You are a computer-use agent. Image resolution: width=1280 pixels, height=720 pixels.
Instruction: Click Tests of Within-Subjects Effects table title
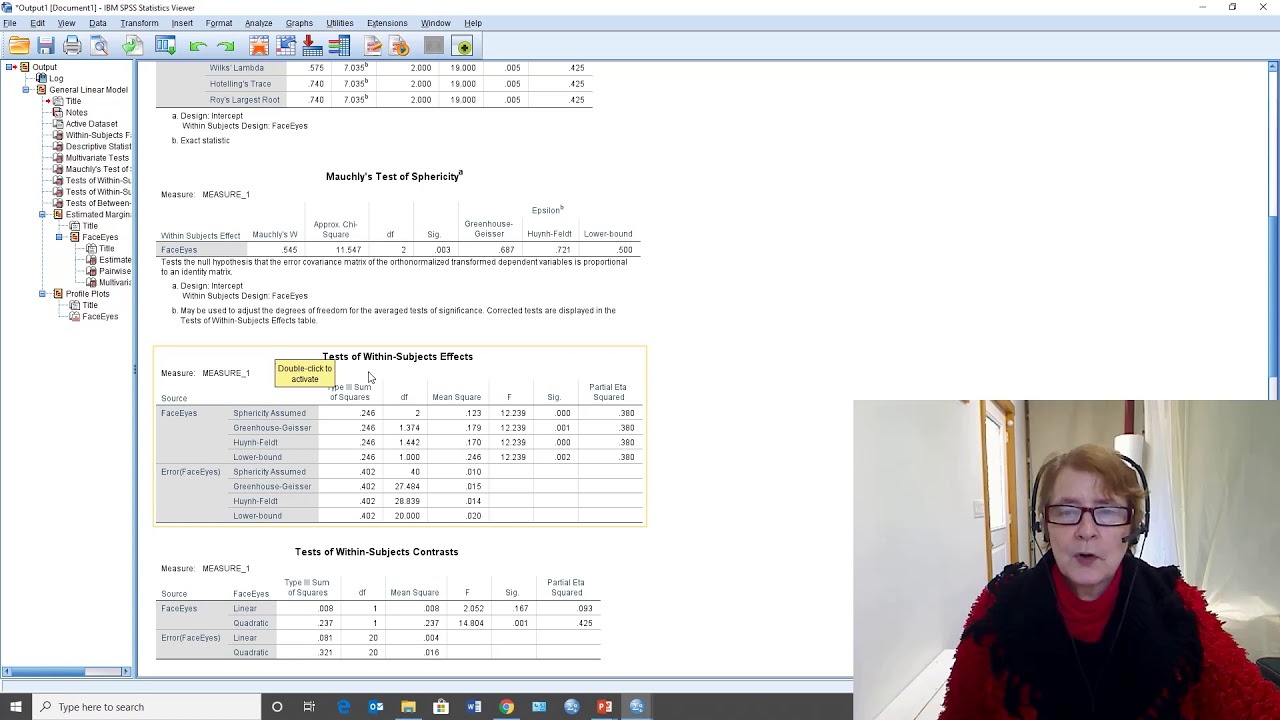pyautogui.click(x=397, y=357)
